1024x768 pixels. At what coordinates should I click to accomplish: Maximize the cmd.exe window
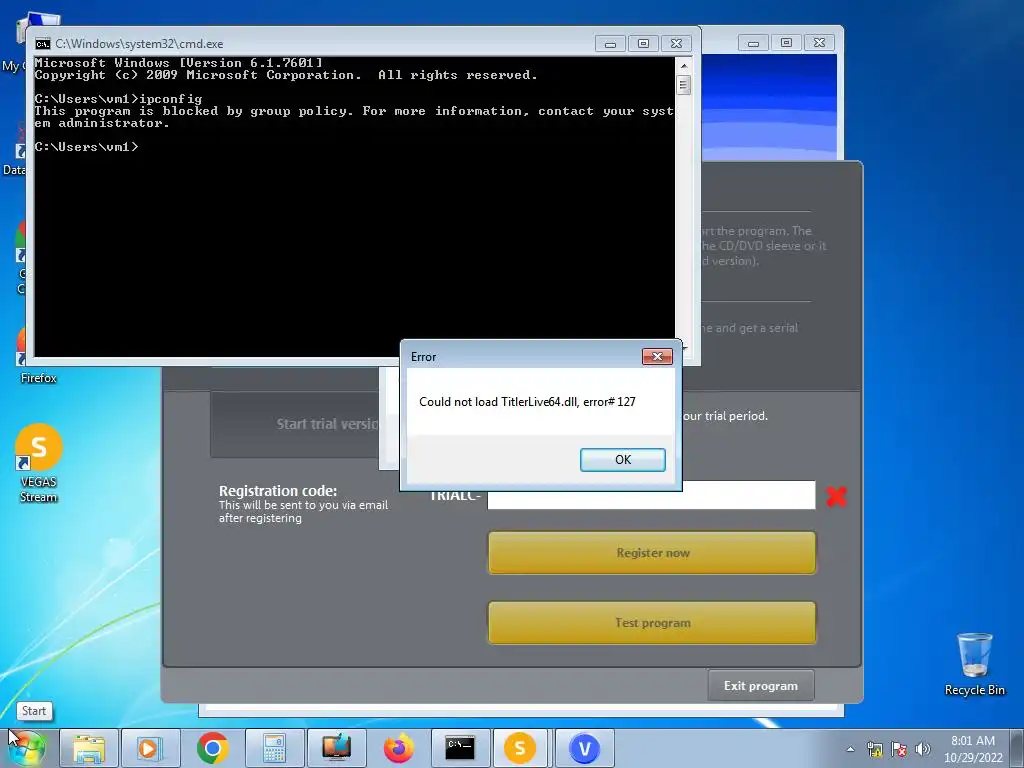coord(643,44)
